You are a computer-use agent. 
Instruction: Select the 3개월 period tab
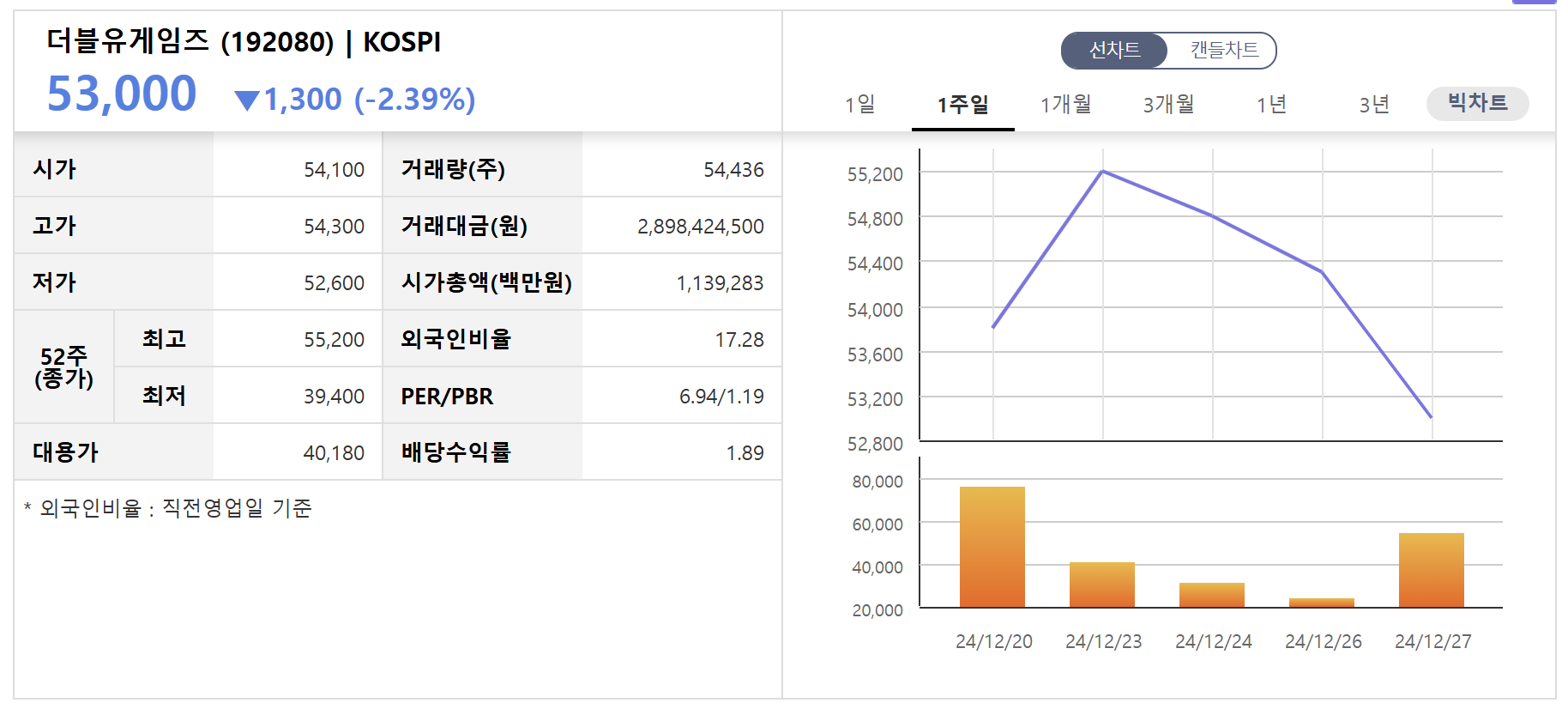(1169, 105)
